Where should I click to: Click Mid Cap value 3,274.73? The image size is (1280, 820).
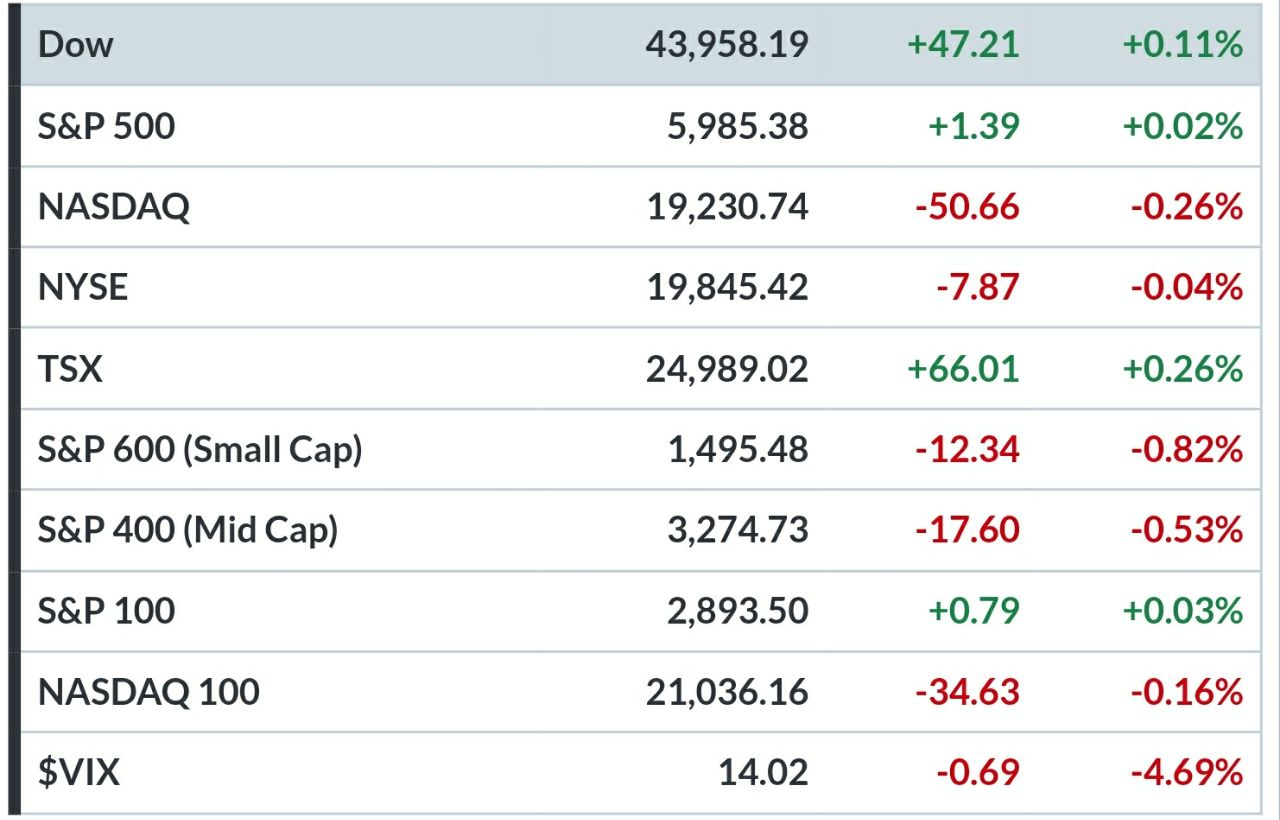click(x=738, y=531)
